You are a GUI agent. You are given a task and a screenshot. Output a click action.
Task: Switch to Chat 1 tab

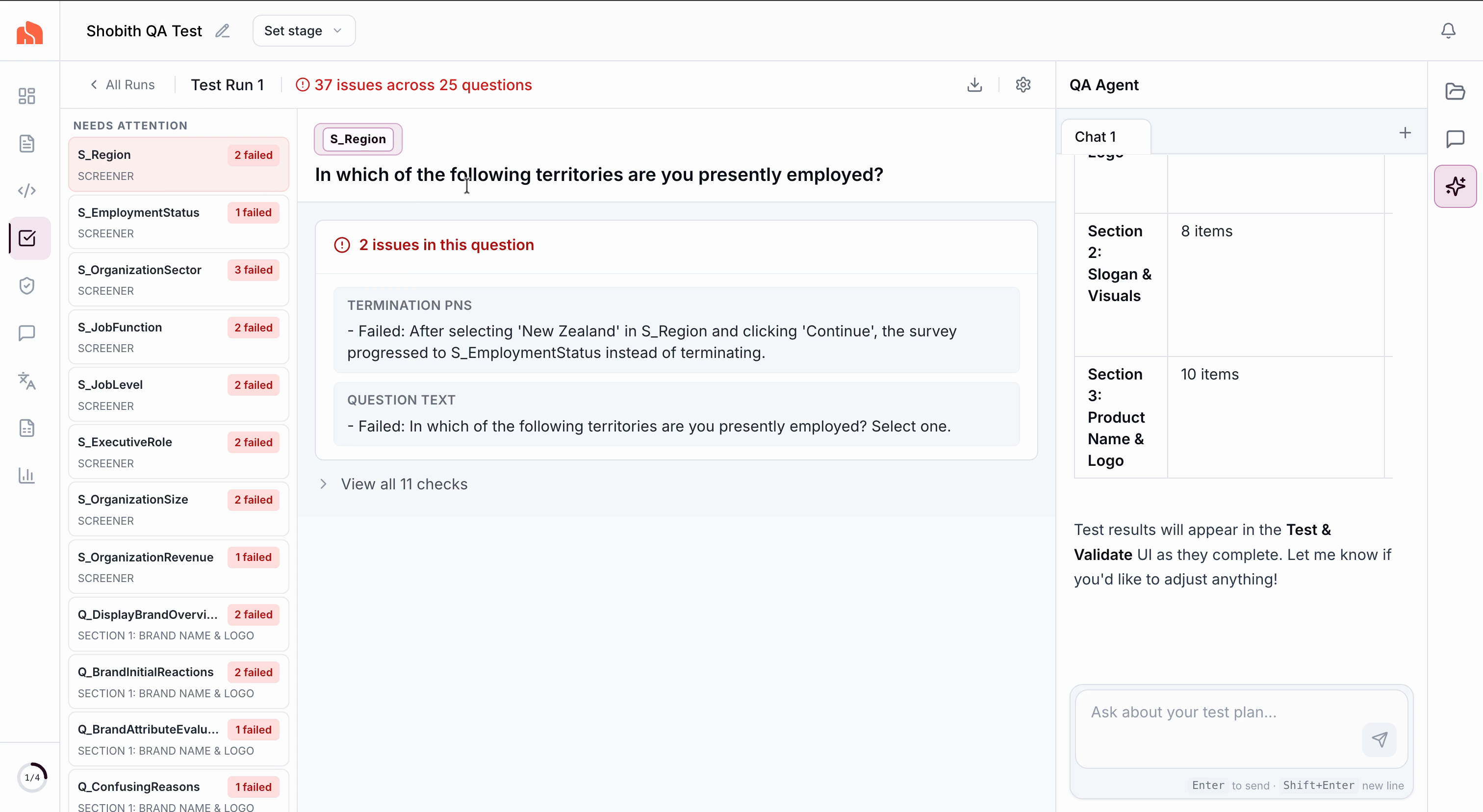(x=1095, y=137)
